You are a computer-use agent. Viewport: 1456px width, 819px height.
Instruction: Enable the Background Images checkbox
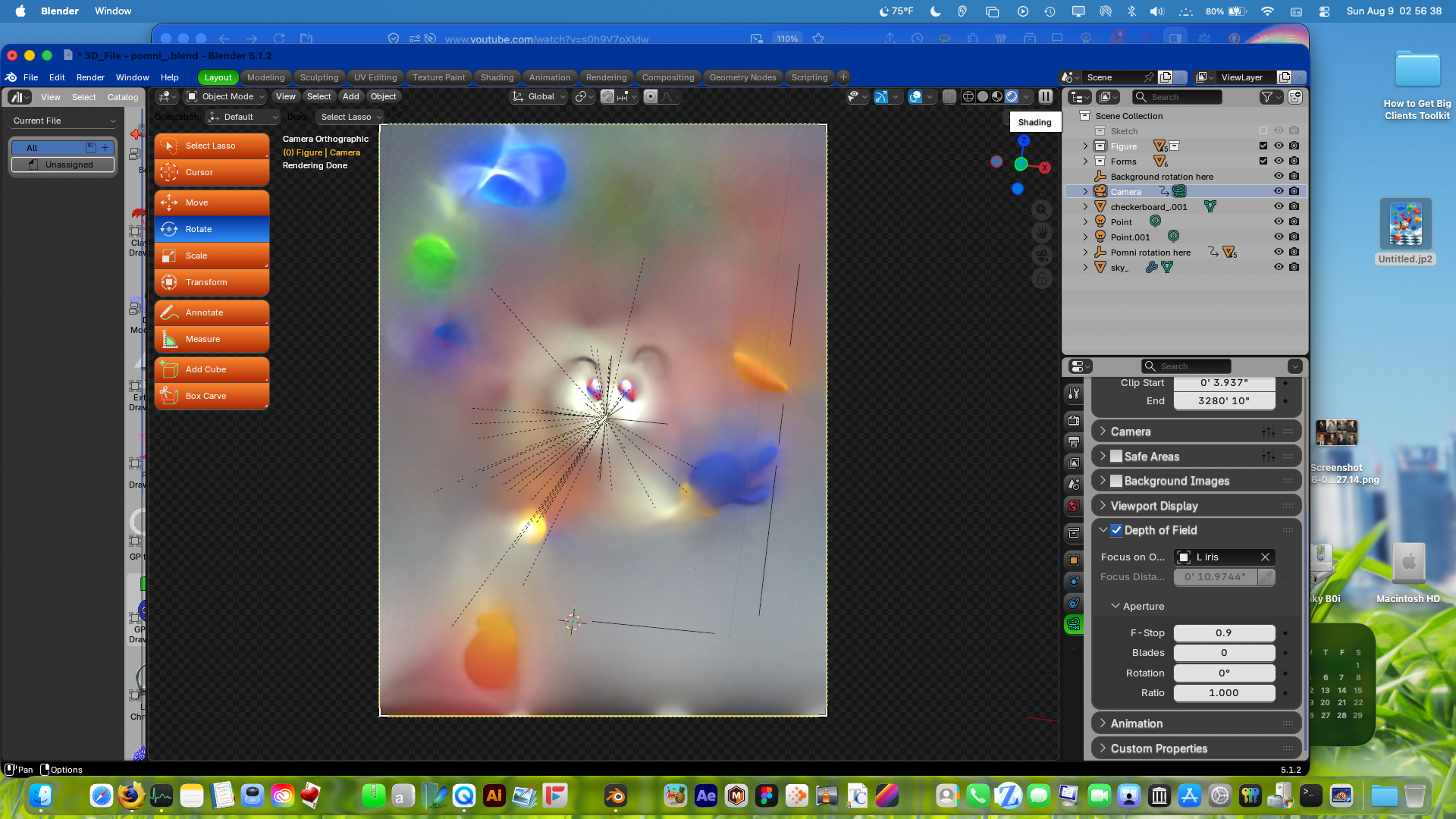click(x=1116, y=481)
